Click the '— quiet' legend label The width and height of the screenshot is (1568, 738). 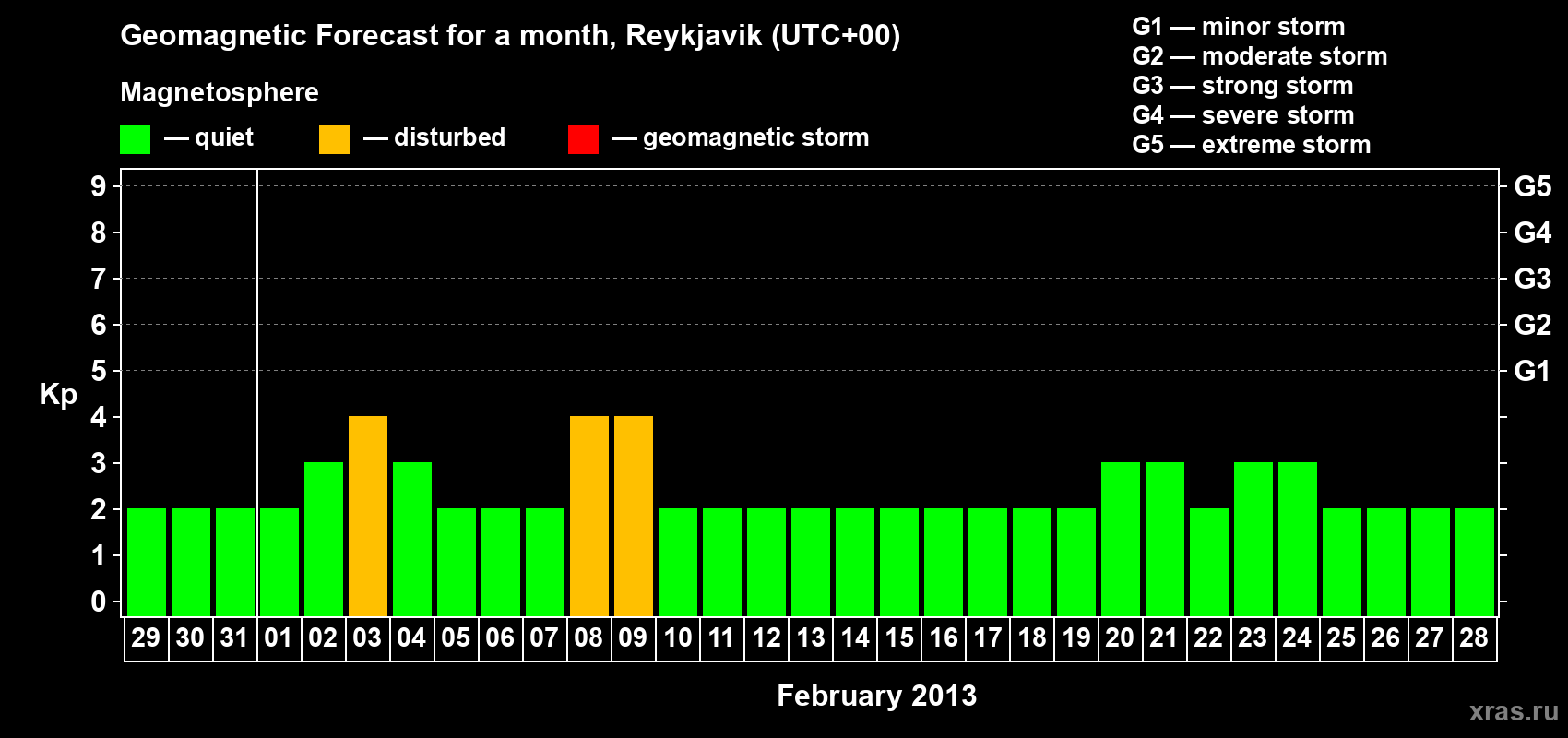(208, 137)
